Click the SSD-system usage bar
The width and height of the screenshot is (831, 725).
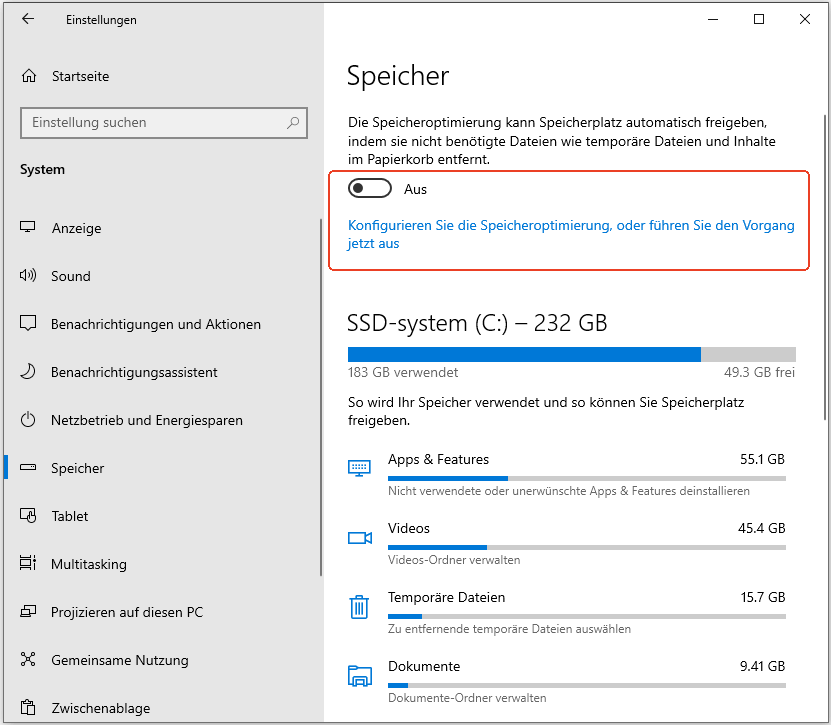tap(570, 353)
